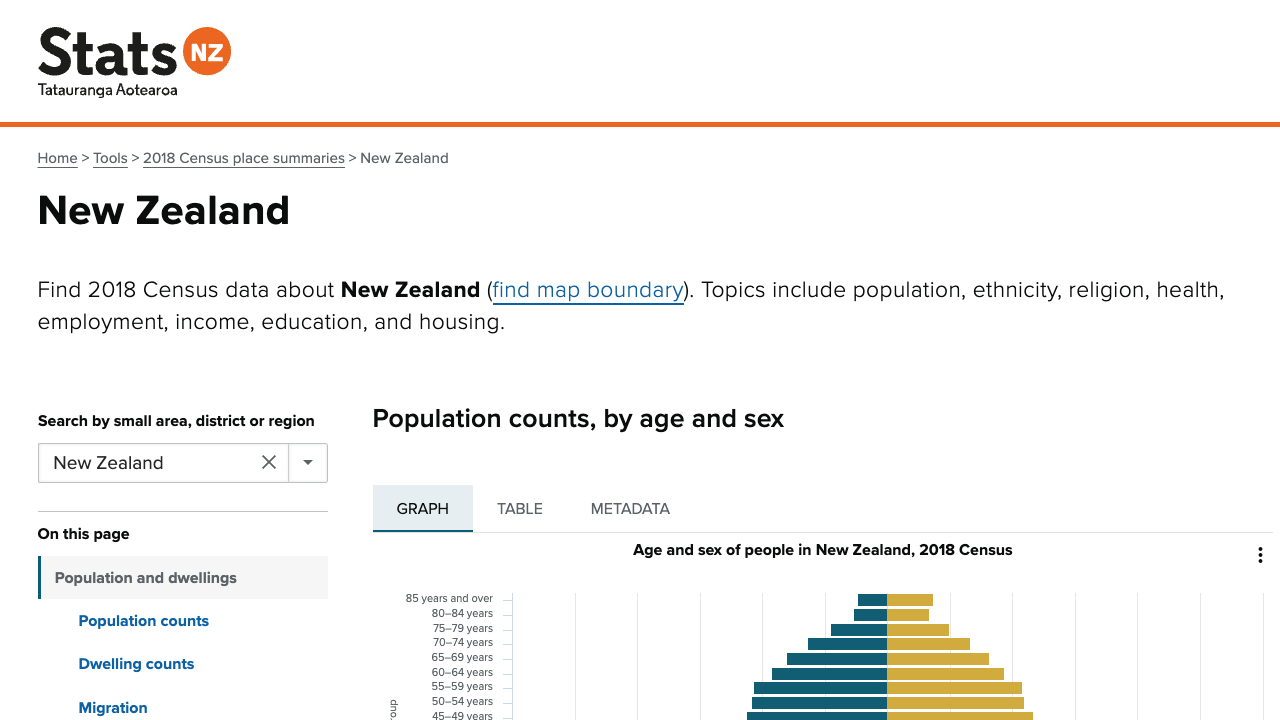This screenshot has width=1280, height=720.
Task: Open the Tools breadcrumb link
Action: click(110, 158)
